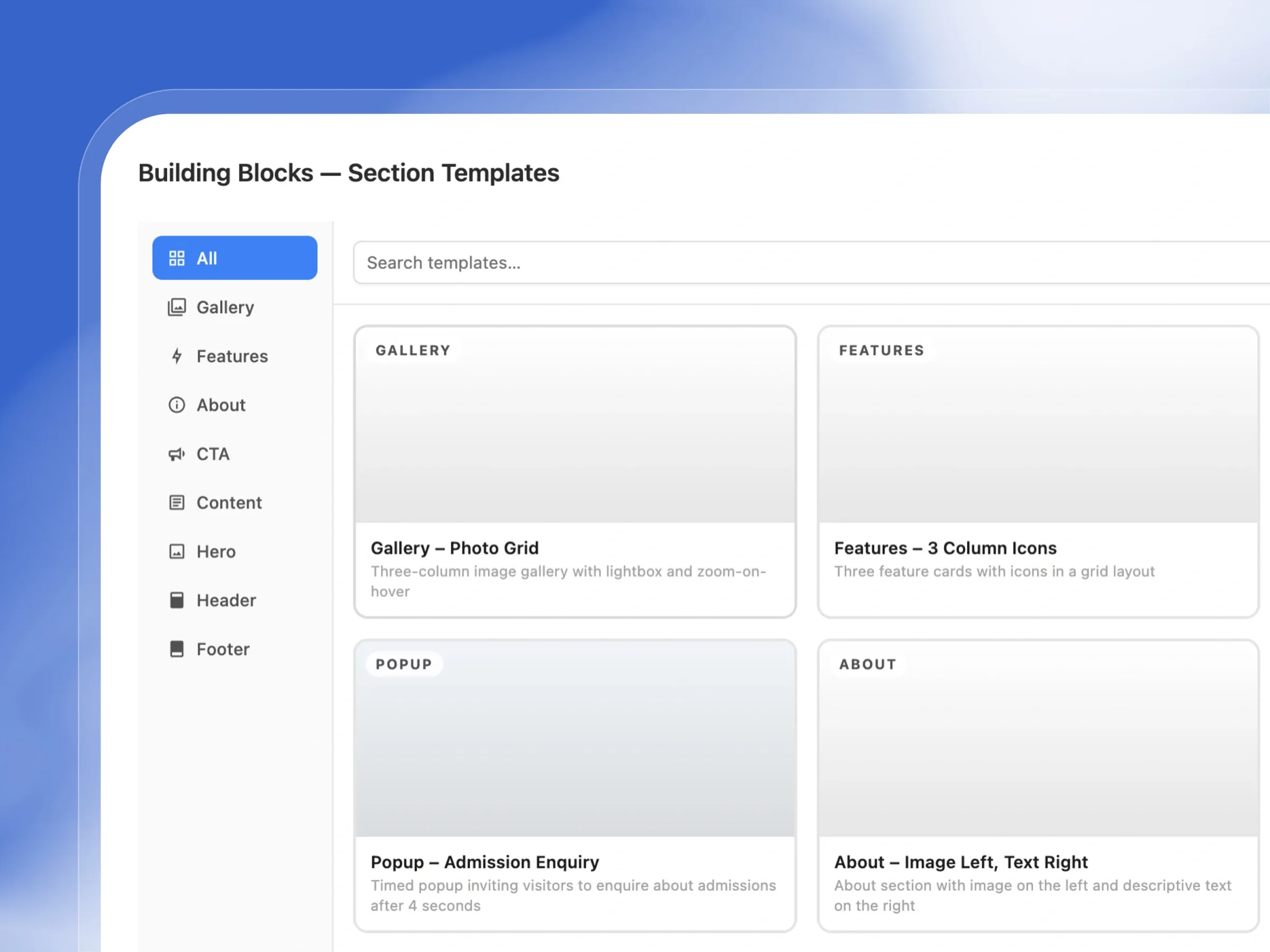Click the CTA megaphone icon

coord(177,454)
